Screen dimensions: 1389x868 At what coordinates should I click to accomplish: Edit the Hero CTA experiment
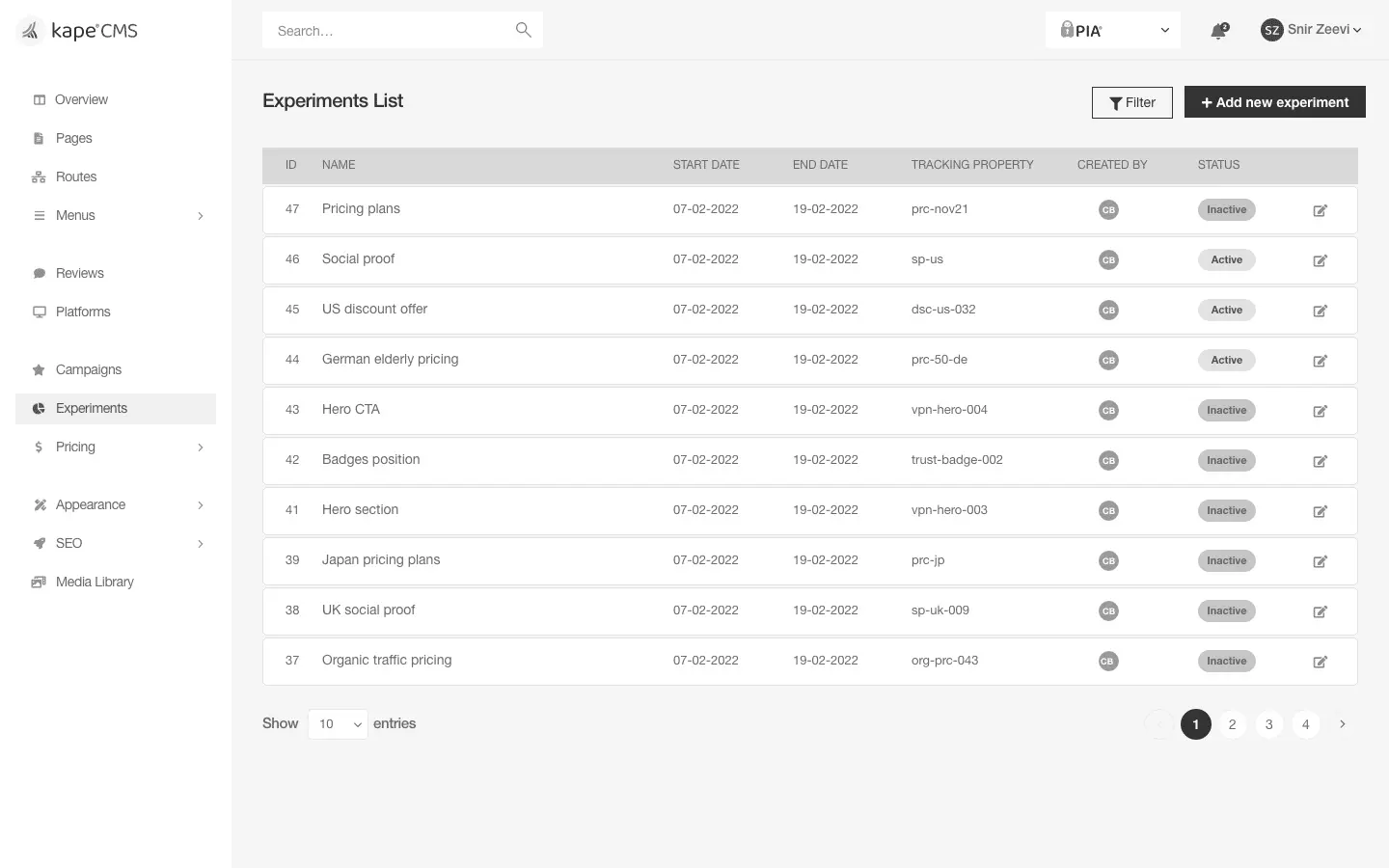[x=1320, y=411]
